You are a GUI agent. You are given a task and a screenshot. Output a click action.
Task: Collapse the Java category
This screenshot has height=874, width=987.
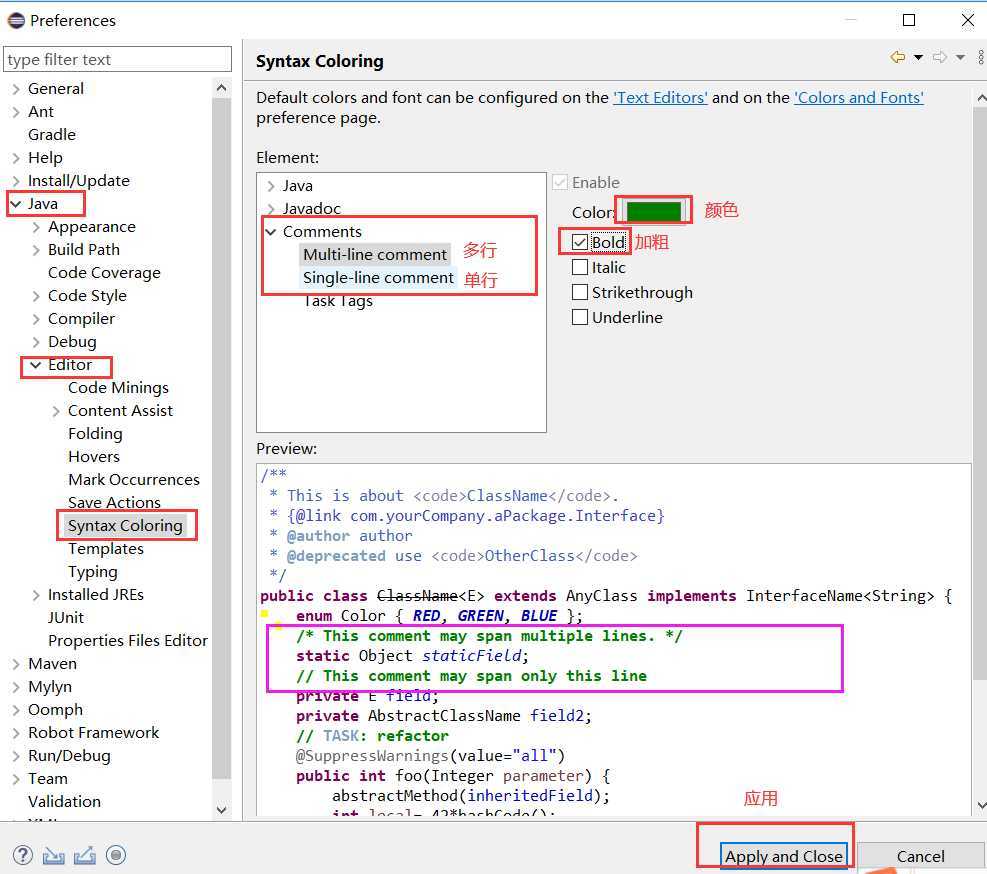[16, 204]
